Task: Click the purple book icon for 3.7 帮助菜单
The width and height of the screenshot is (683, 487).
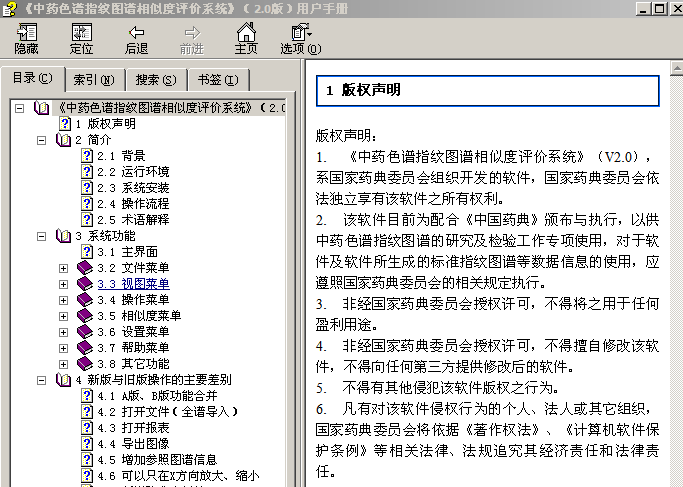Action: click(85, 348)
